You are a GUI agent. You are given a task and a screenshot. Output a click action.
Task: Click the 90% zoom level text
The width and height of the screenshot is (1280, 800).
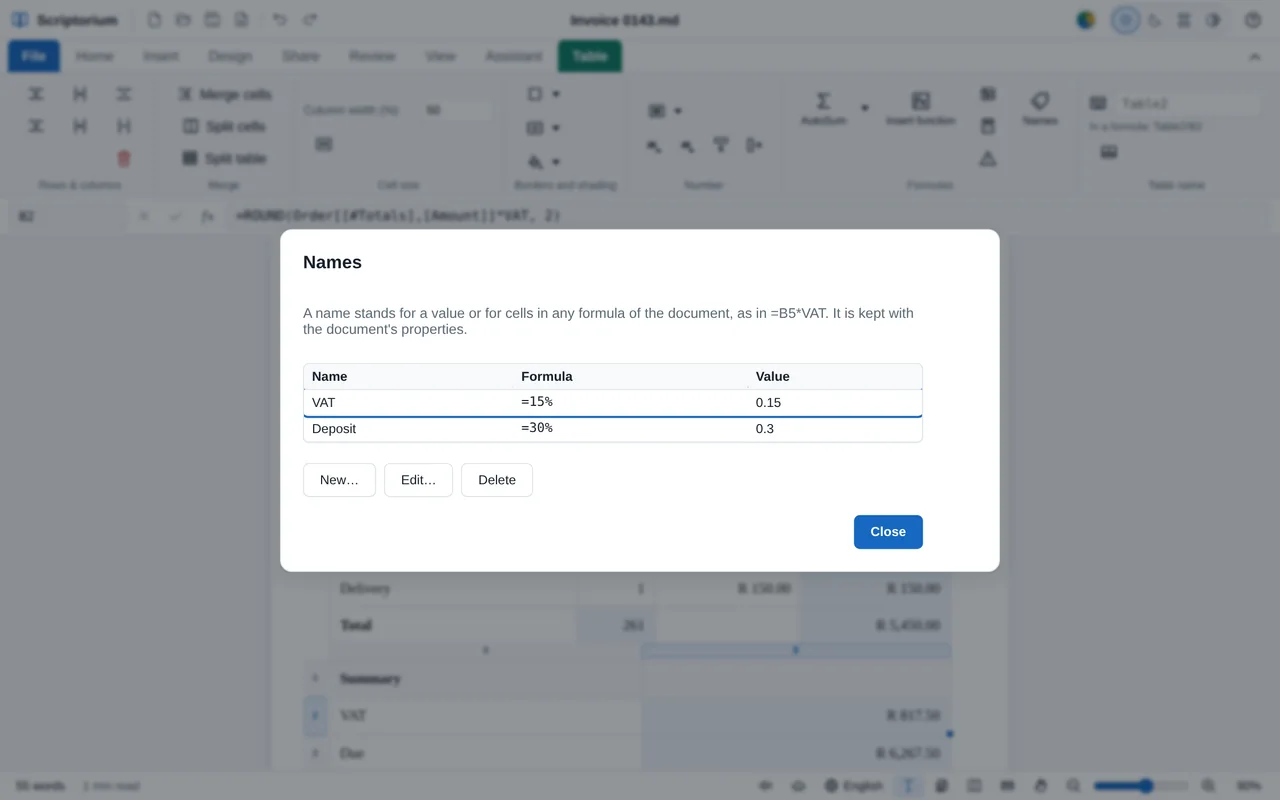pos(1248,786)
